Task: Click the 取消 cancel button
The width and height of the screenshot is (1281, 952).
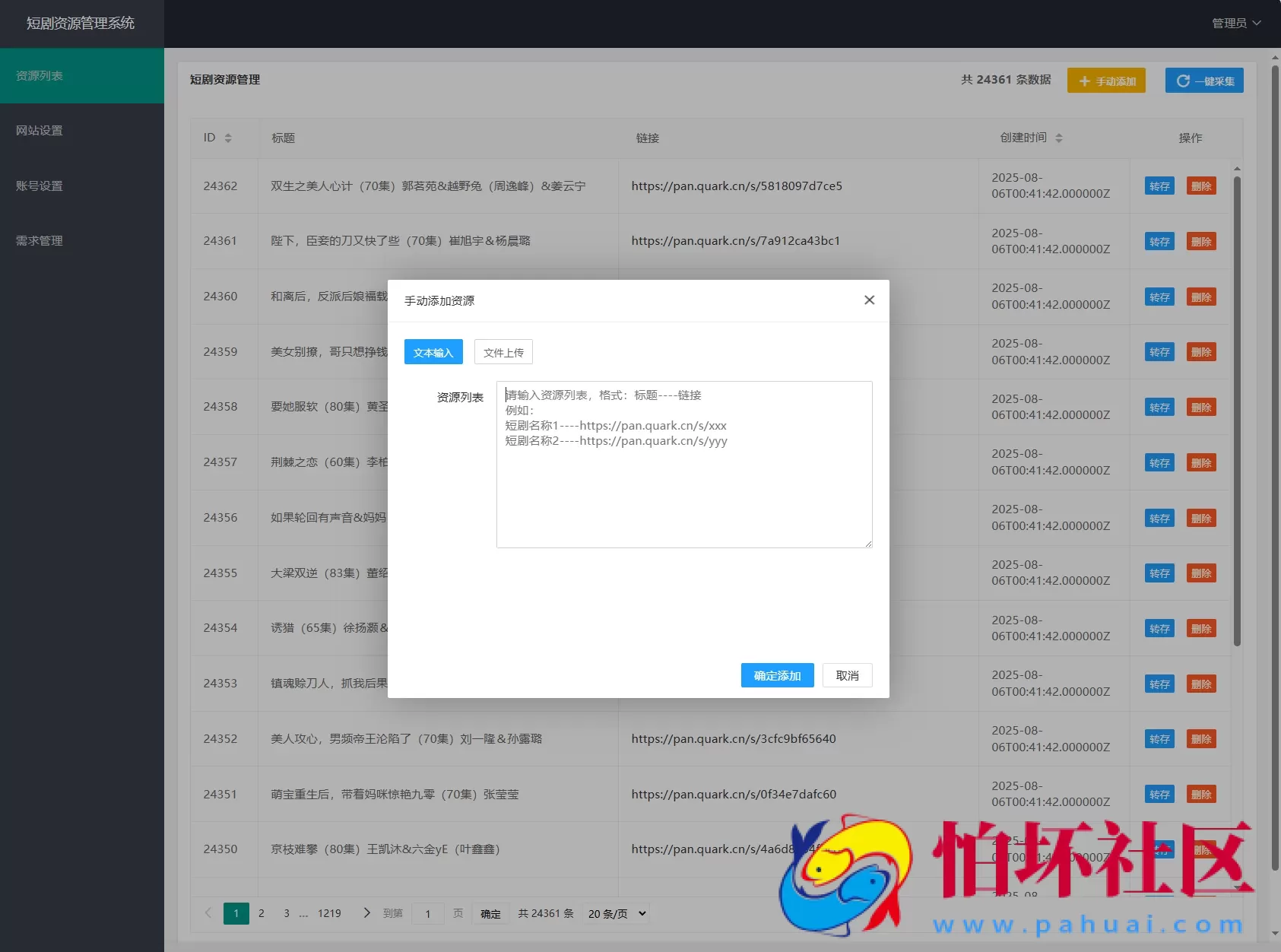Action: pyautogui.click(x=847, y=675)
